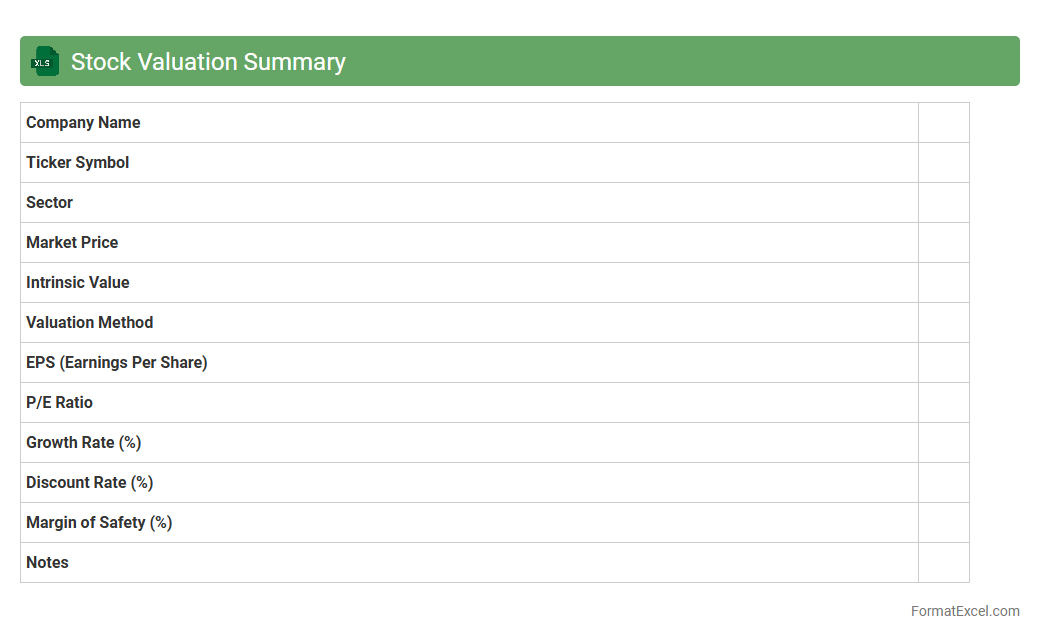Click the XLS file icon in header
The image size is (1040, 640).
(45, 61)
